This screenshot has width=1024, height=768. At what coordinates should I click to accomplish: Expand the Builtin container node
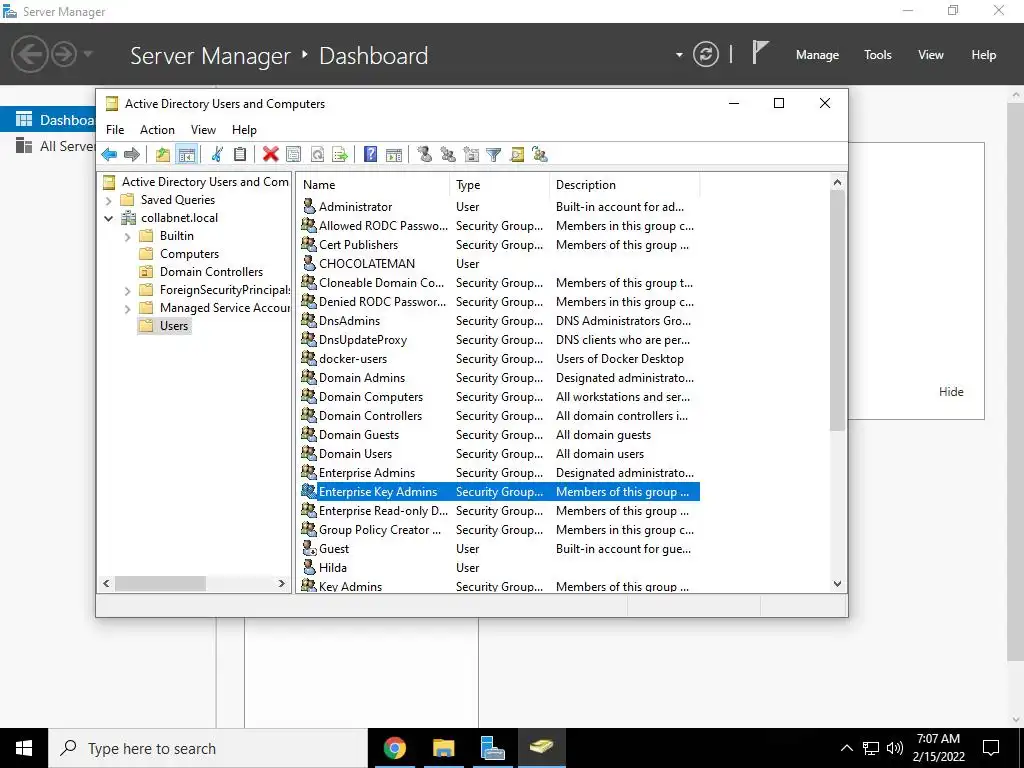click(x=127, y=236)
